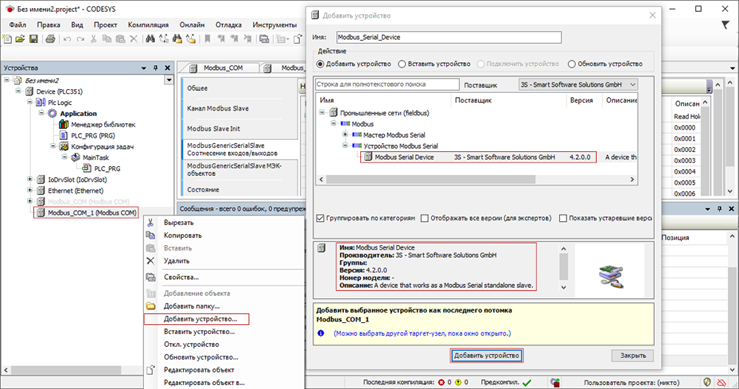Toggle Группировать по категориям checkbox
Viewport: 739px width, 389px height.
pos(320,218)
